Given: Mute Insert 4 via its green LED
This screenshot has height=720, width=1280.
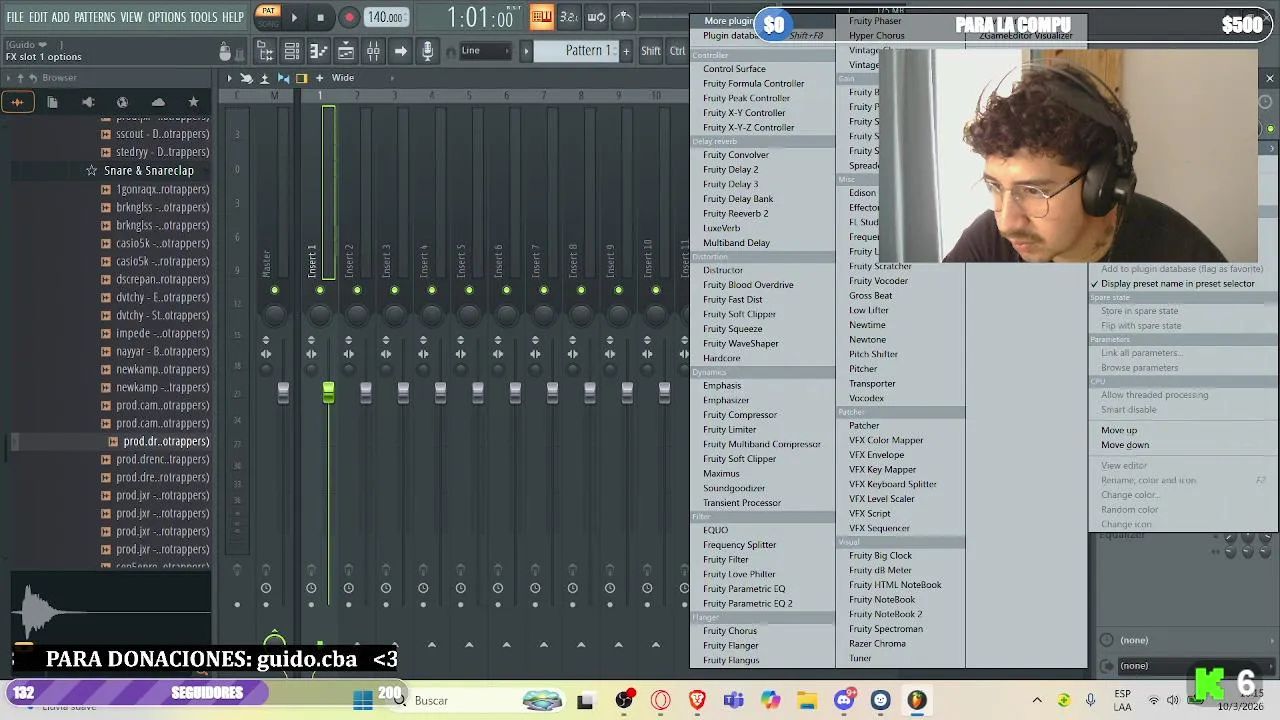Looking at the screenshot, I should [431, 291].
